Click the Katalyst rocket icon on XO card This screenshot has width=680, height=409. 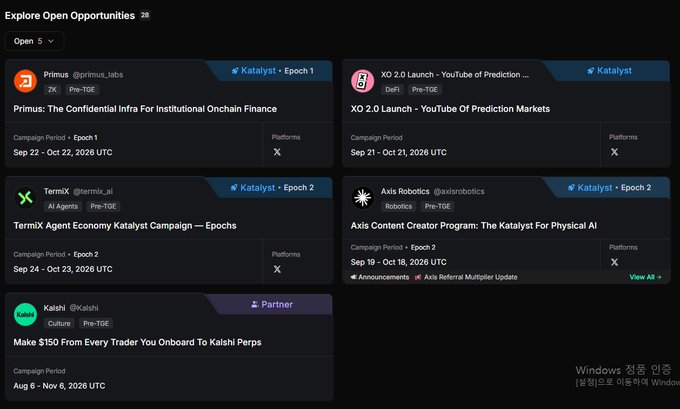pyautogui.click(x=591, y=71)
